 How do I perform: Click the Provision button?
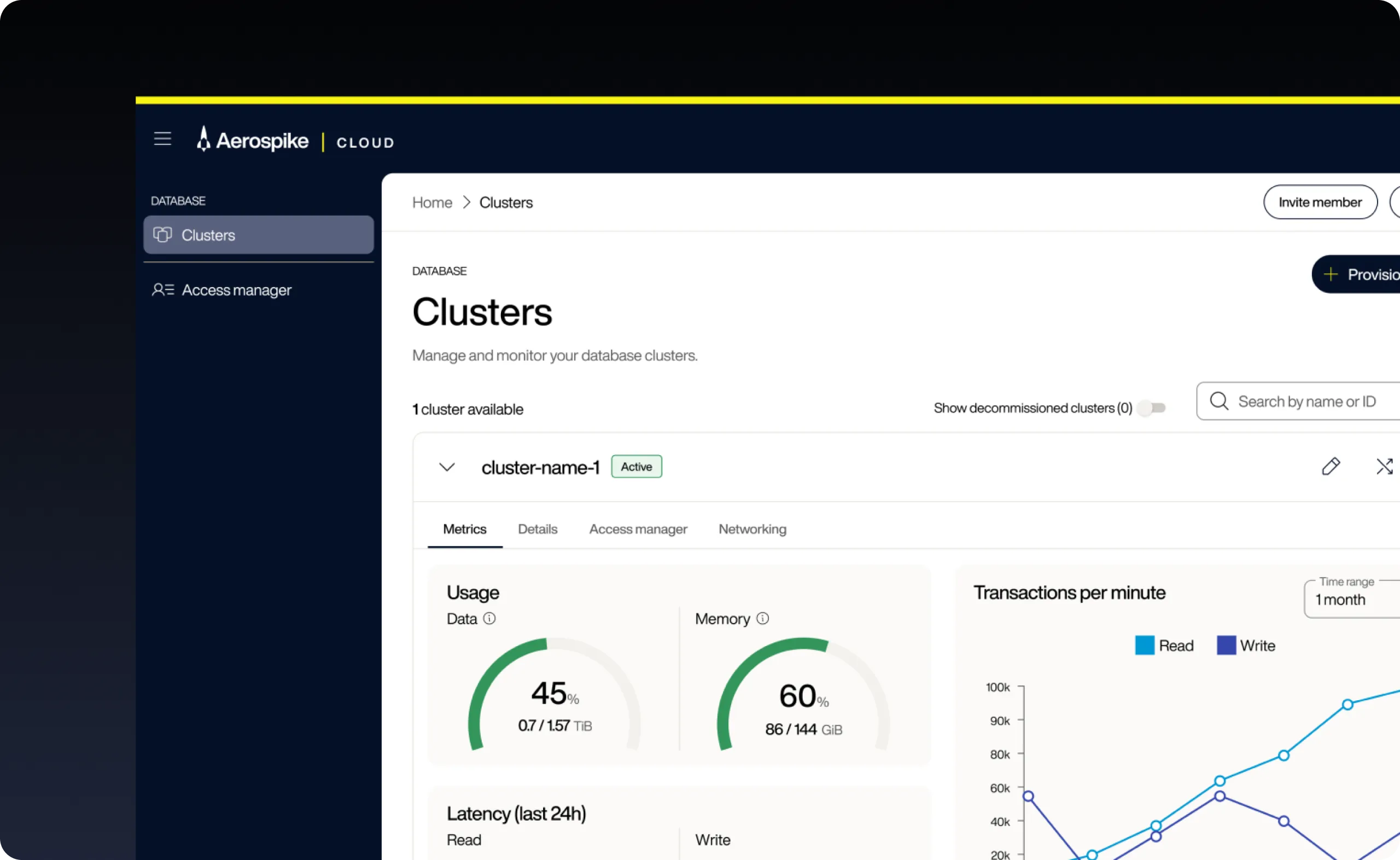(x=1356, y=274)
